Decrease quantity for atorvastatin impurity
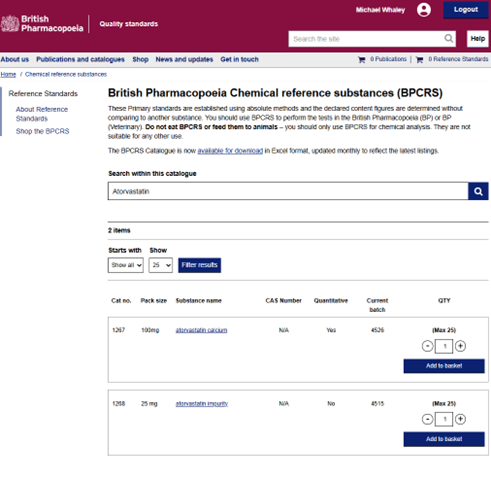Viewport: 491px width, 478px height. (x=427, y=419)
